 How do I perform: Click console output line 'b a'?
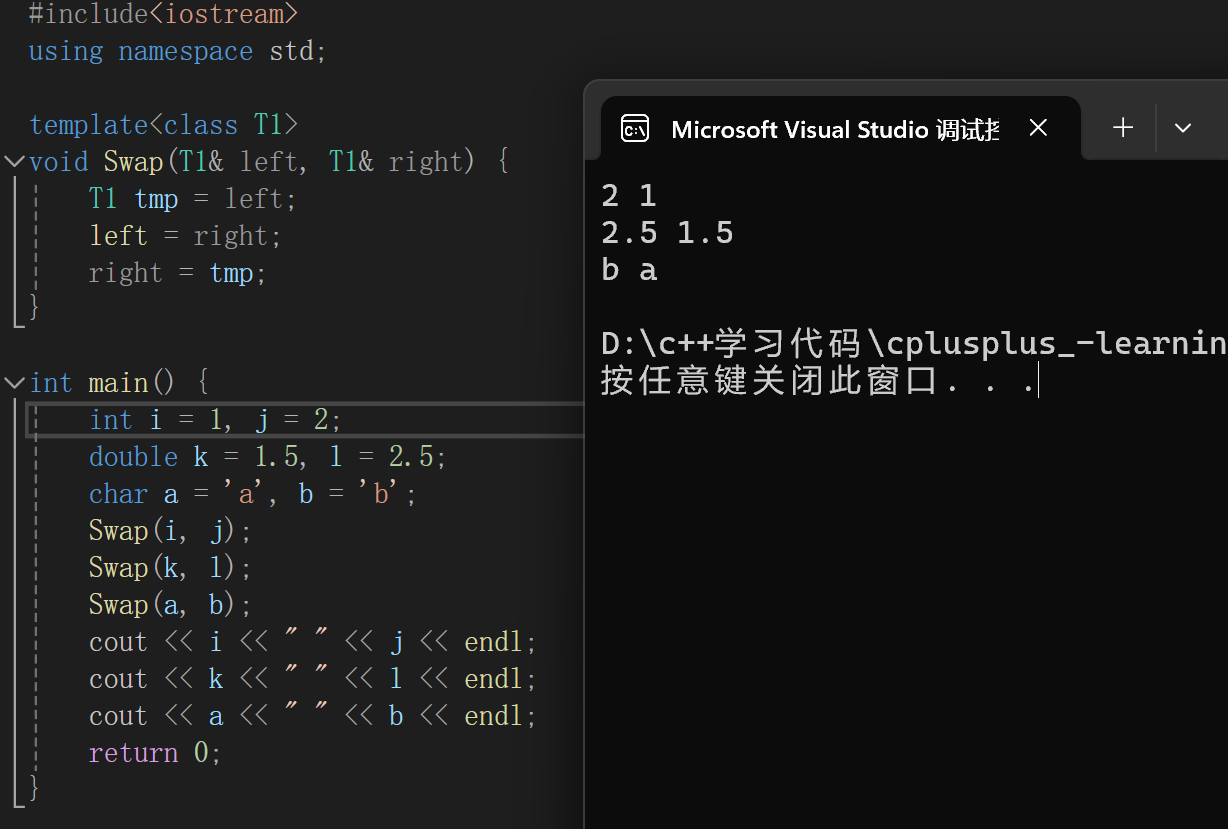[629, 270]
